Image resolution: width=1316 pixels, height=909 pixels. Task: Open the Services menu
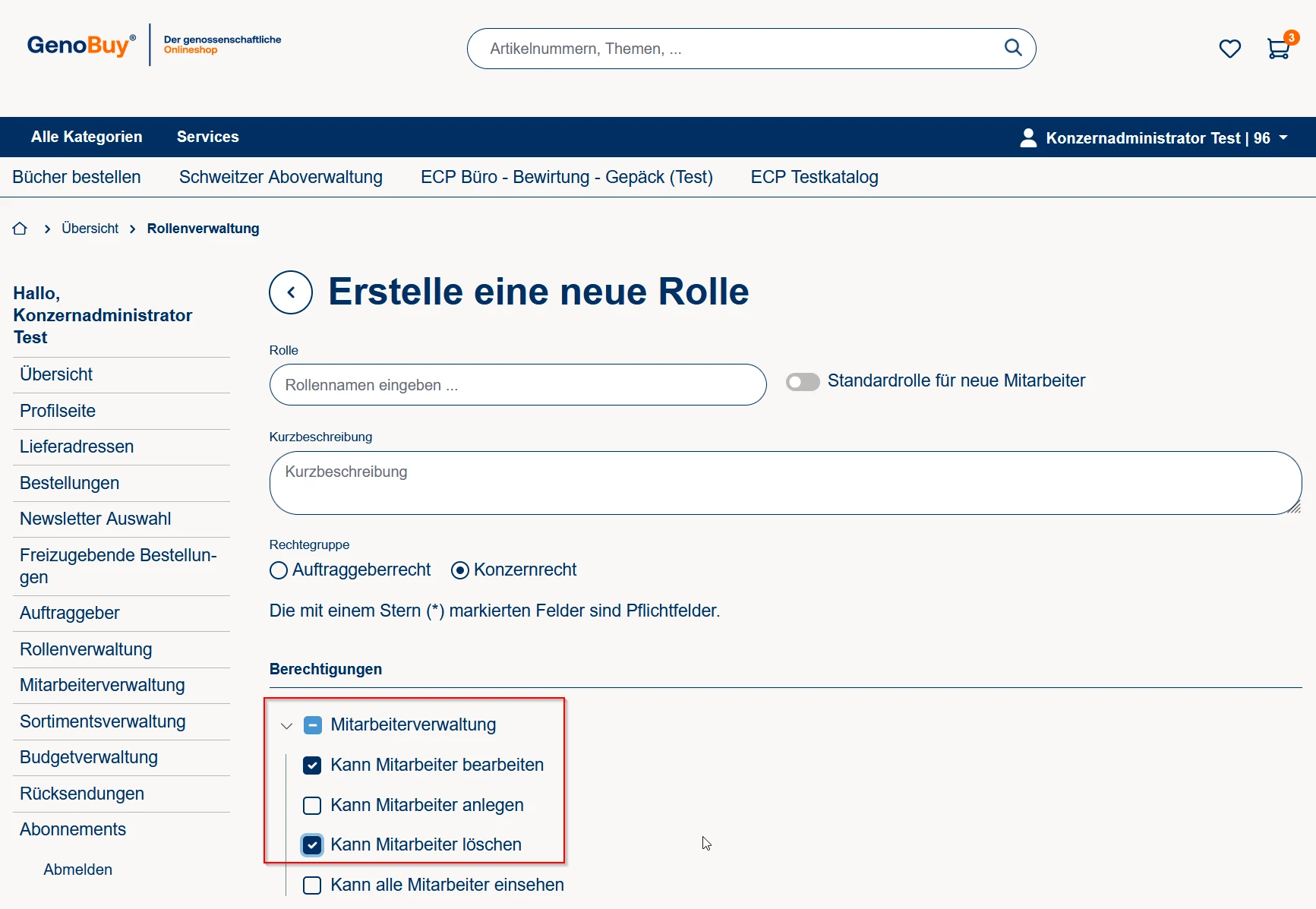pyautogui.click(x=207, y=137)
